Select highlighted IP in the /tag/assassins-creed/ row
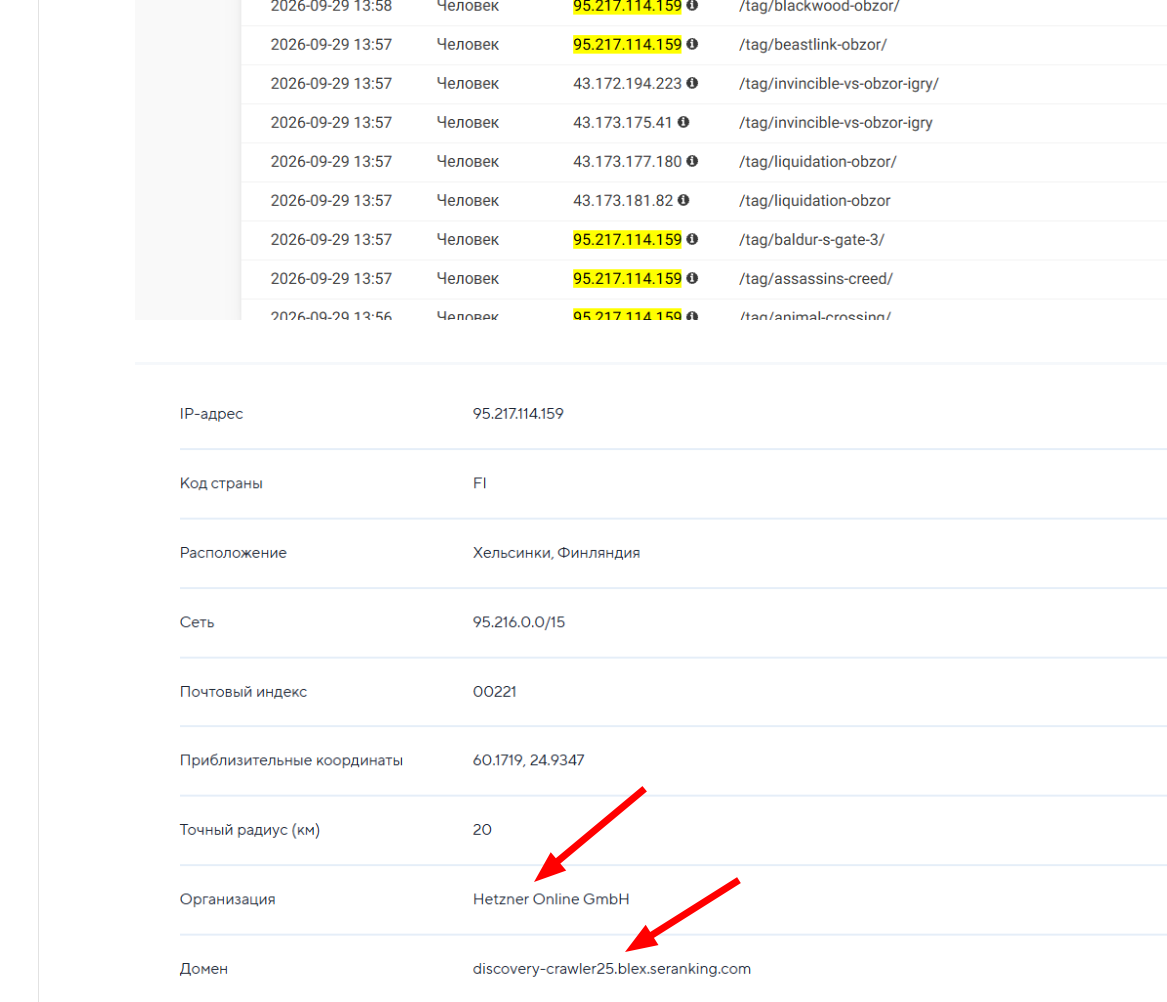This screenshot has height=1002, width=1167. tap(627, 278)
